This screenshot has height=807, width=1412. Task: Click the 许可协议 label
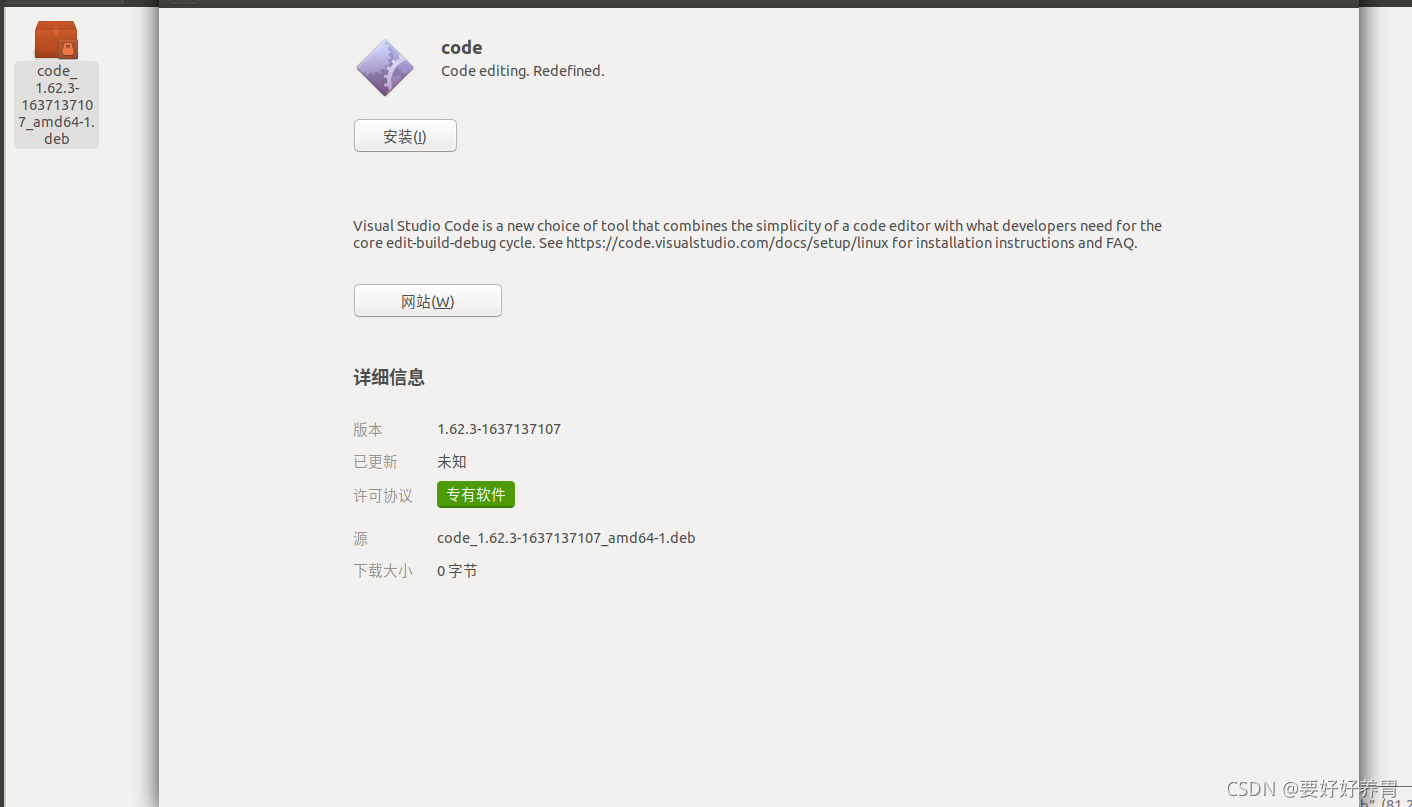383,495
